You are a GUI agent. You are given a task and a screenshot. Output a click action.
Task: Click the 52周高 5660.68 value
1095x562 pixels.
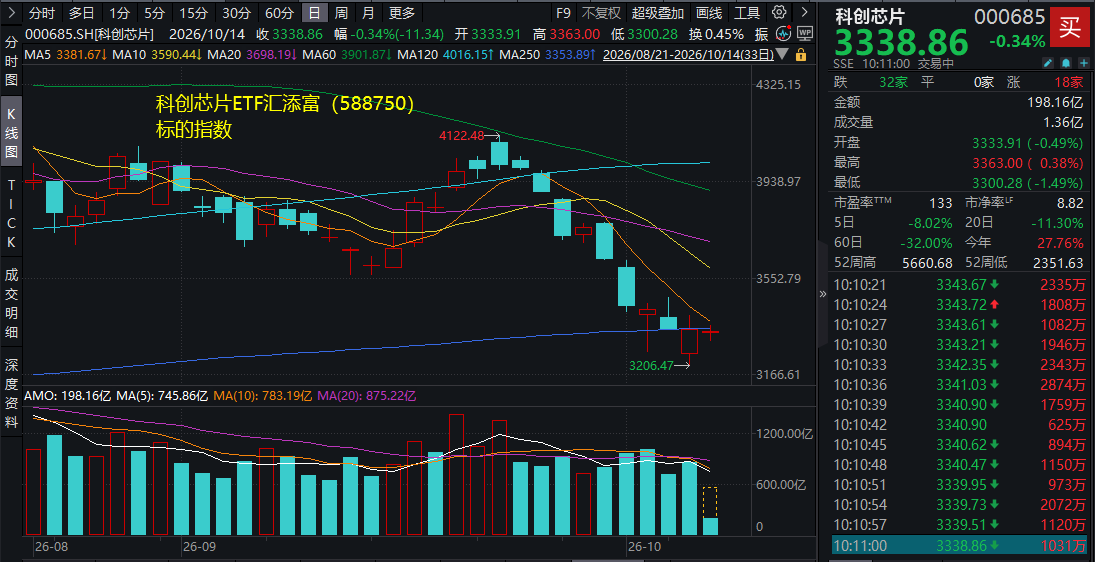(927, 263)
